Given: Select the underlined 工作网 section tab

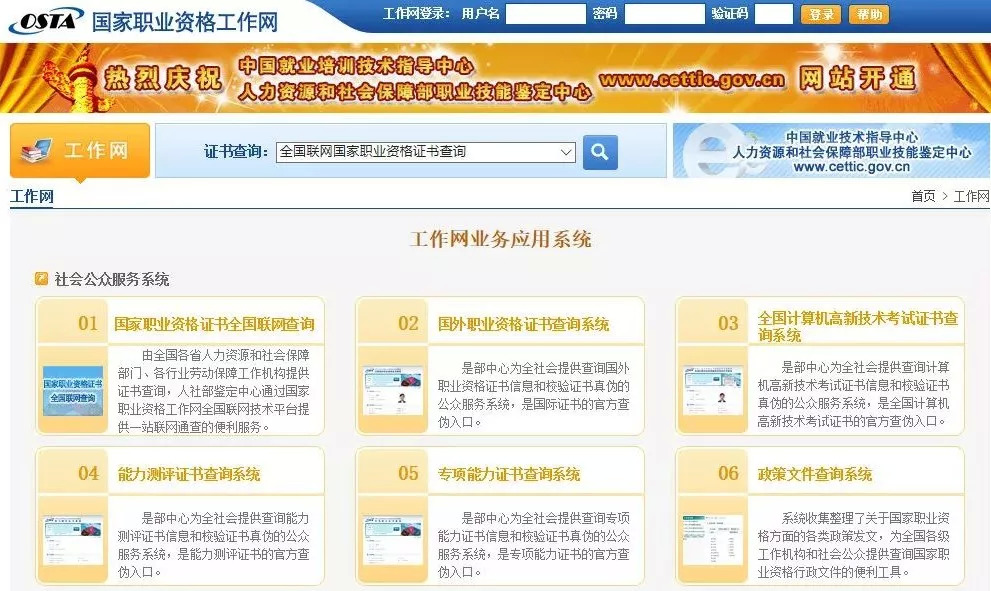Looking at the screenshot, I should point(32,197).
